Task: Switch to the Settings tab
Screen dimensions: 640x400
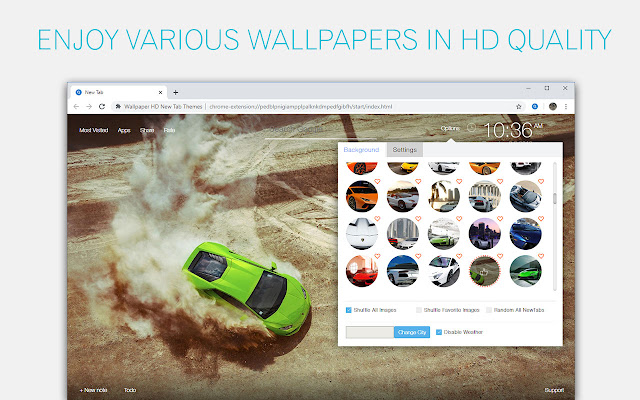Action: click(x=404, y=150)
